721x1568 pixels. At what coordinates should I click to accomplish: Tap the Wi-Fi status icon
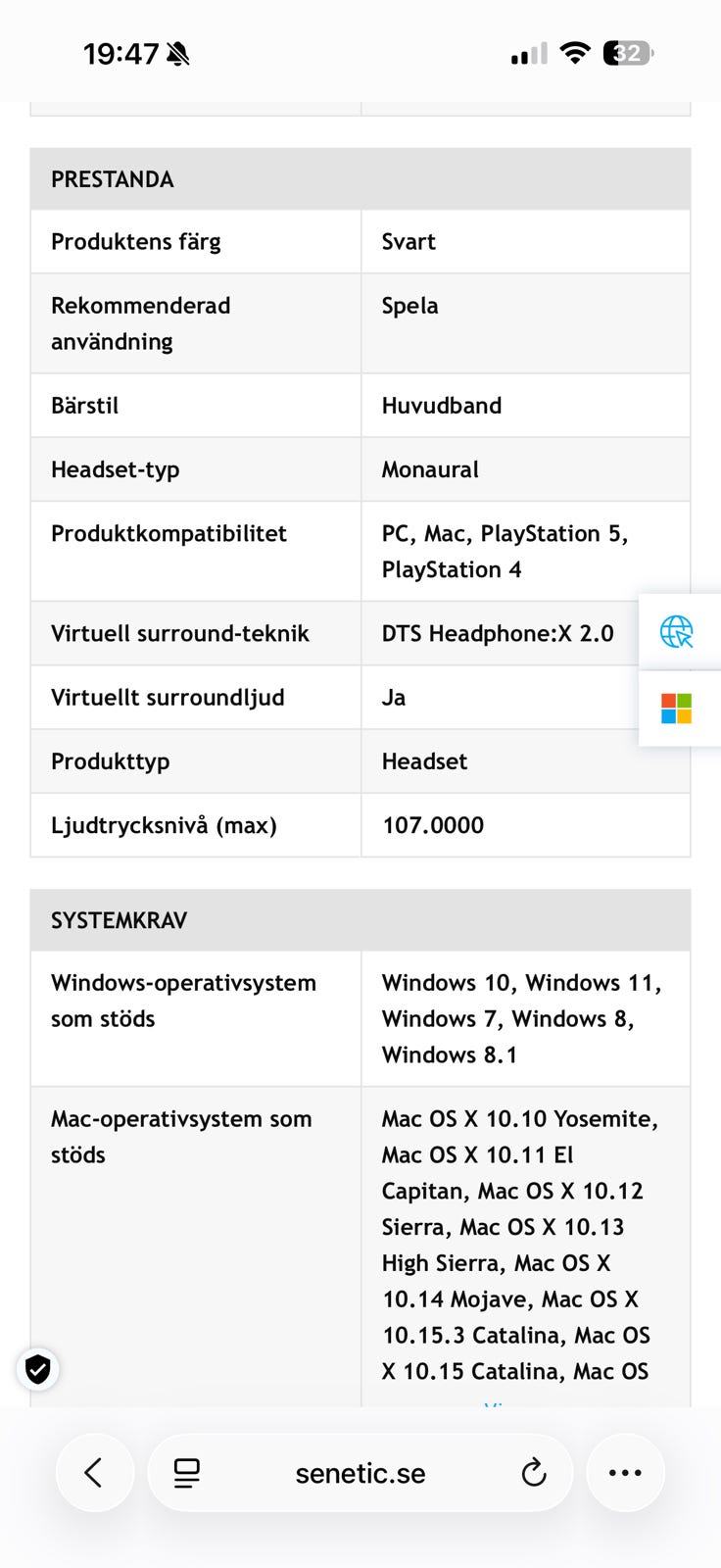[x=575, y=53]
